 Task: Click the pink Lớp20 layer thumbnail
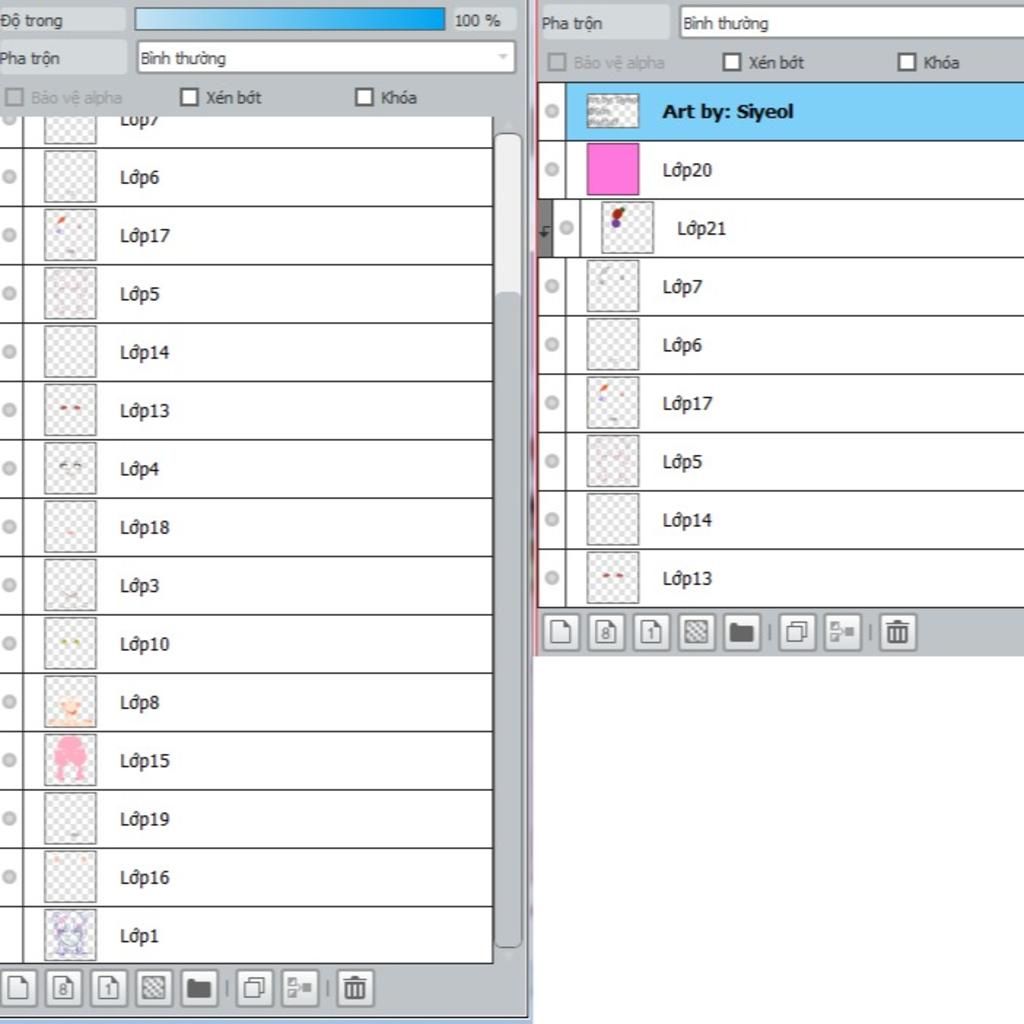[613, 169]
